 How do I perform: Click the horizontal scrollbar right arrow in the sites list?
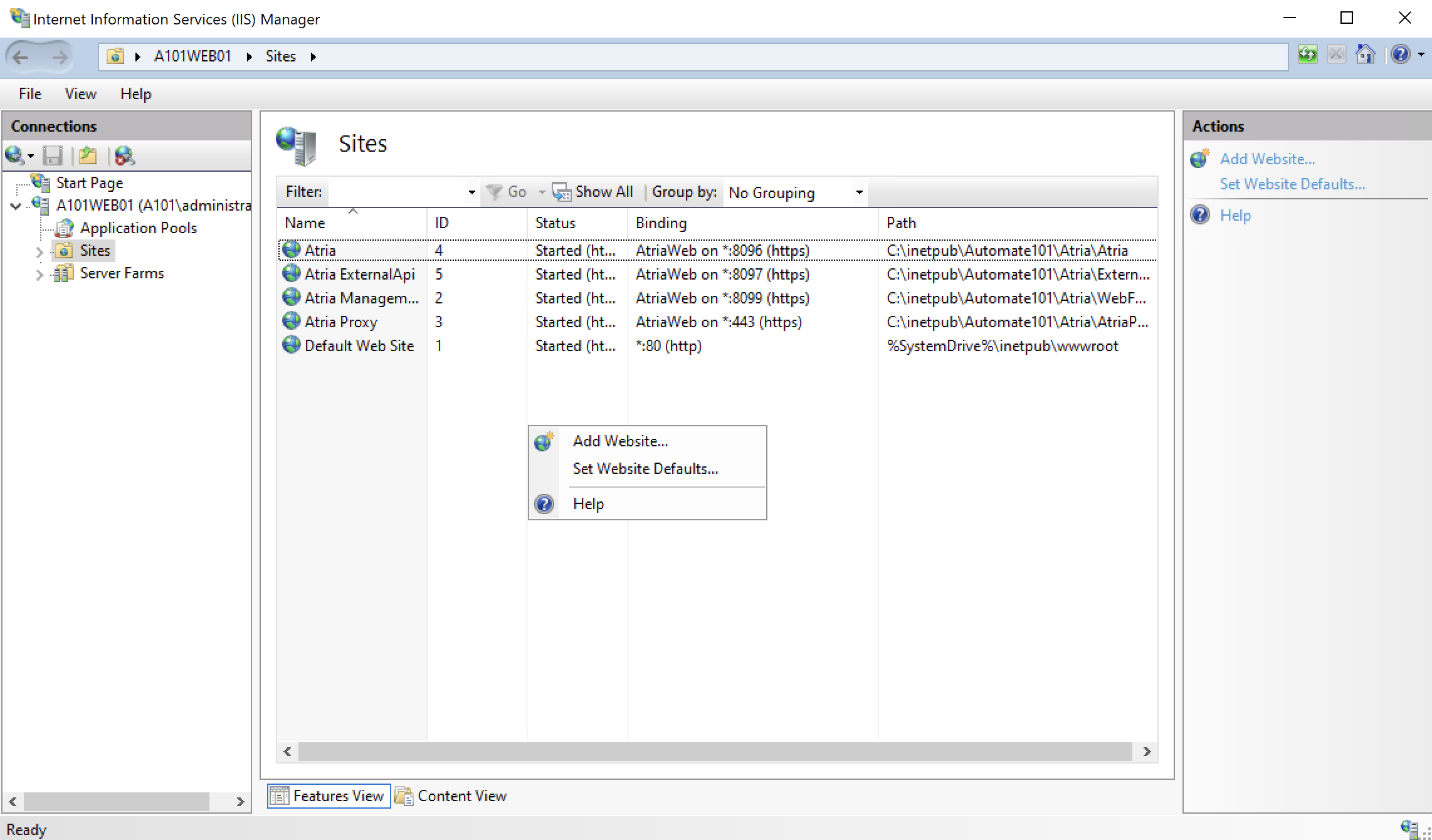[1147, 752]
